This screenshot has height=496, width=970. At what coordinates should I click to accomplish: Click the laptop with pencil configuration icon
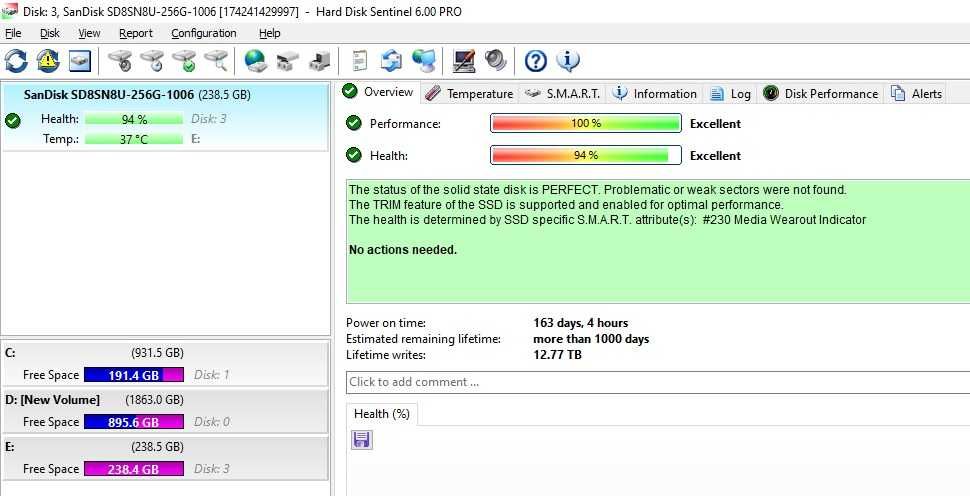(x=464, y=61)
